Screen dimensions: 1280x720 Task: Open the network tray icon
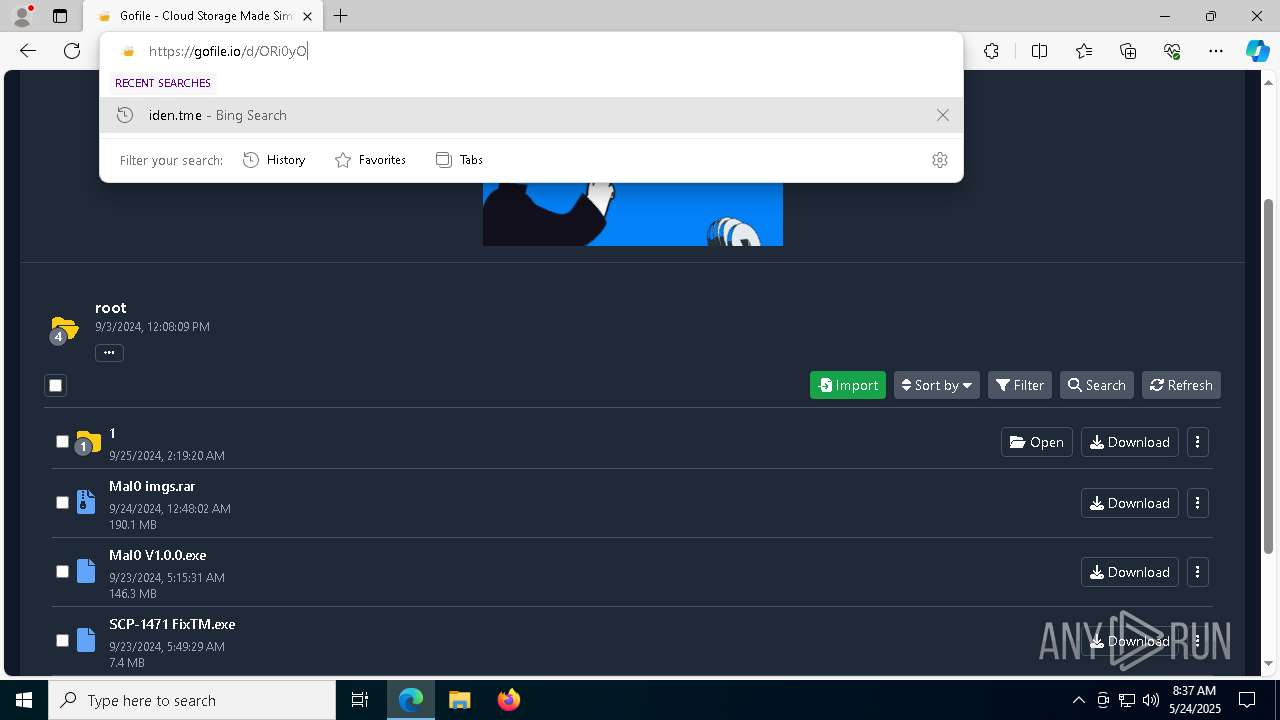coord(1126,700)
